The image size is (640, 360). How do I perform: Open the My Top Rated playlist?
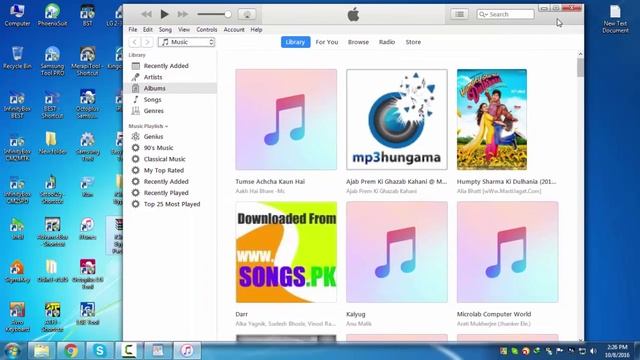coord(170,170)
